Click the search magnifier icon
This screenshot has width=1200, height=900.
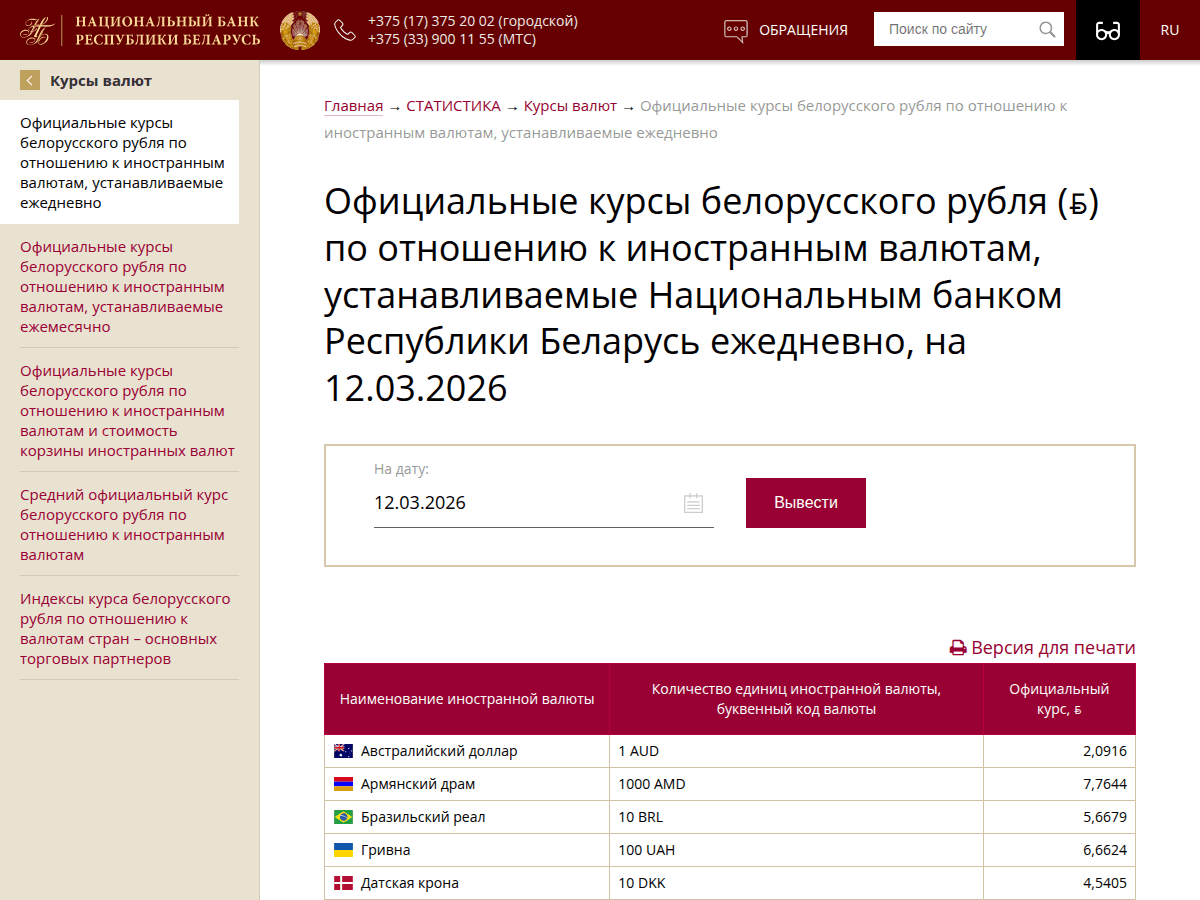click(x=1047, y=30)
